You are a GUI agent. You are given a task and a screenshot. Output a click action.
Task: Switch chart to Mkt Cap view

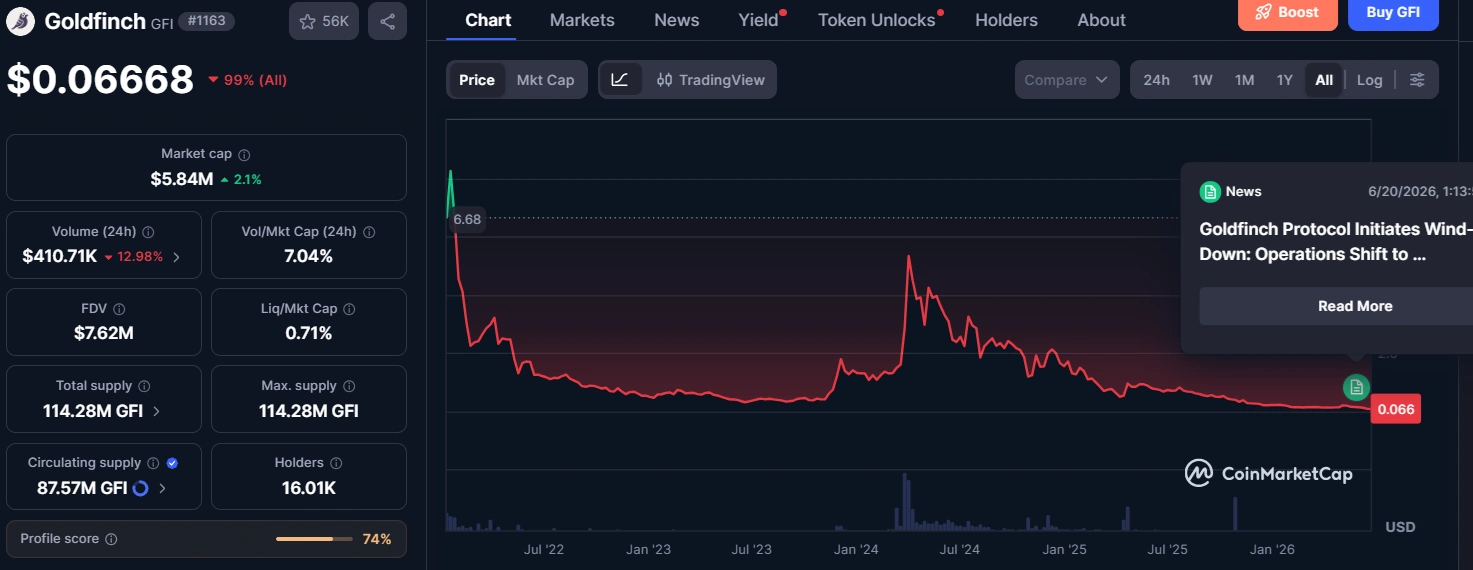pos(545,80)
